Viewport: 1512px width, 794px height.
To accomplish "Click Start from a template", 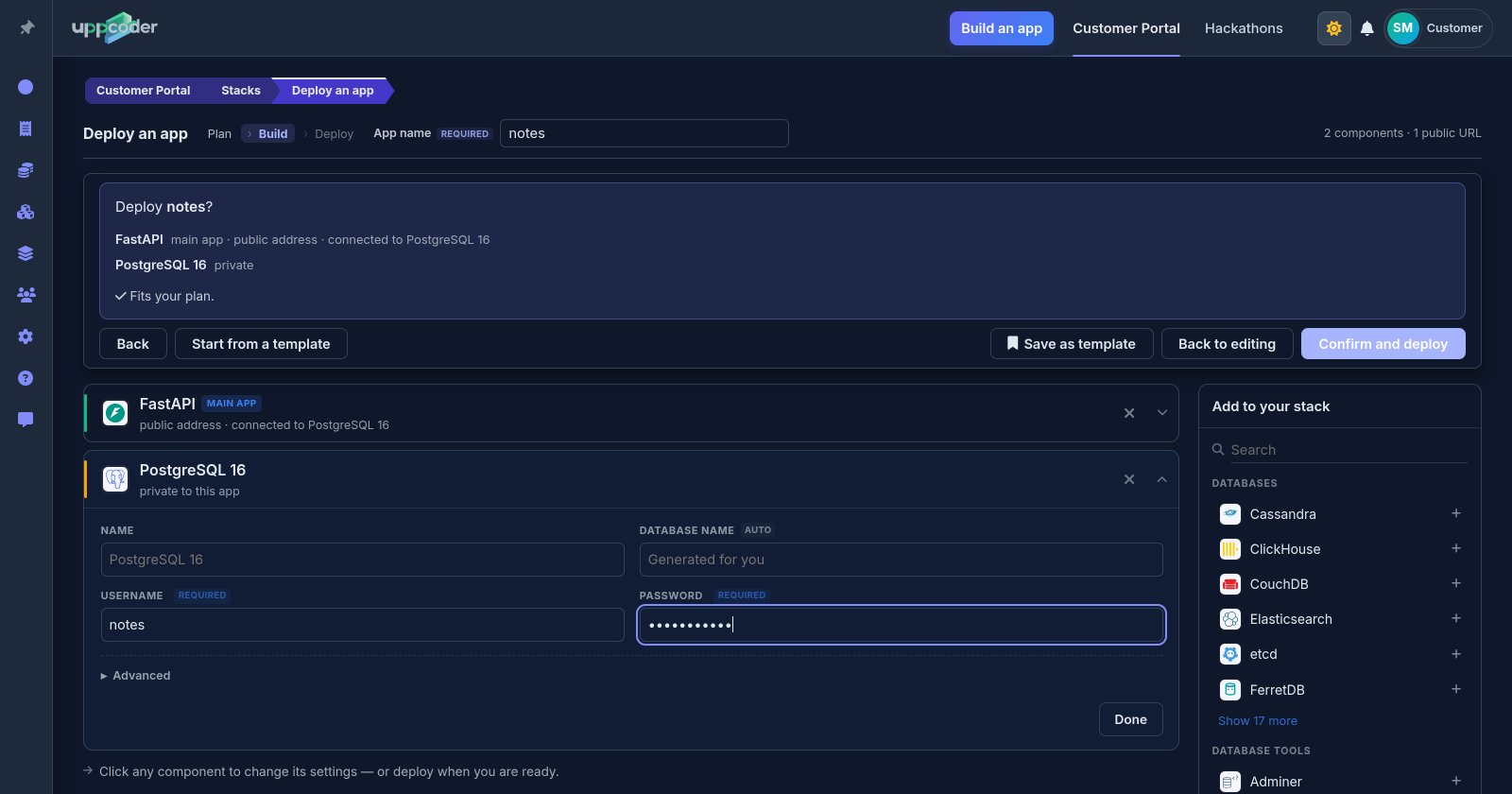I will tap(261, 344).
